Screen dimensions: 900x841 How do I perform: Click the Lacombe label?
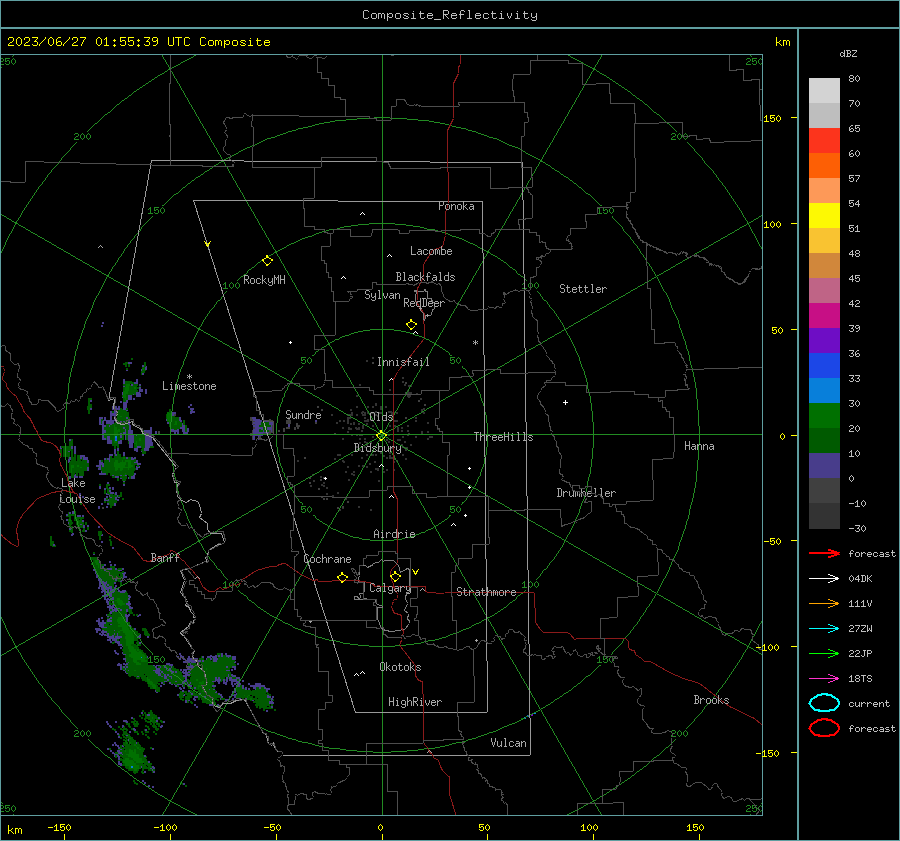click(431, 251)
